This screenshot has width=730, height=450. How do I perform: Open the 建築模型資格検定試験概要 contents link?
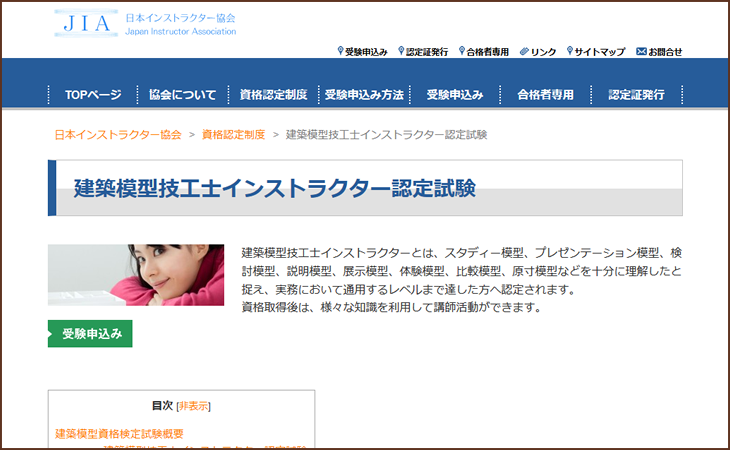(119, 433)
